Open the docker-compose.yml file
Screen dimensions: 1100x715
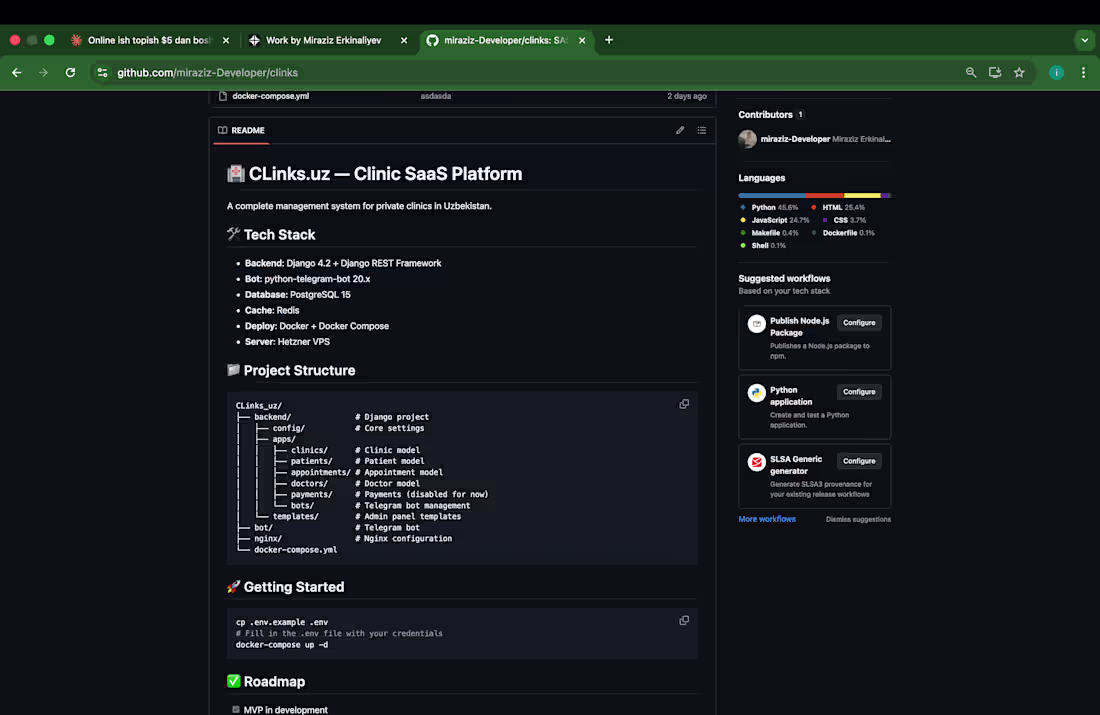[270, 96]
